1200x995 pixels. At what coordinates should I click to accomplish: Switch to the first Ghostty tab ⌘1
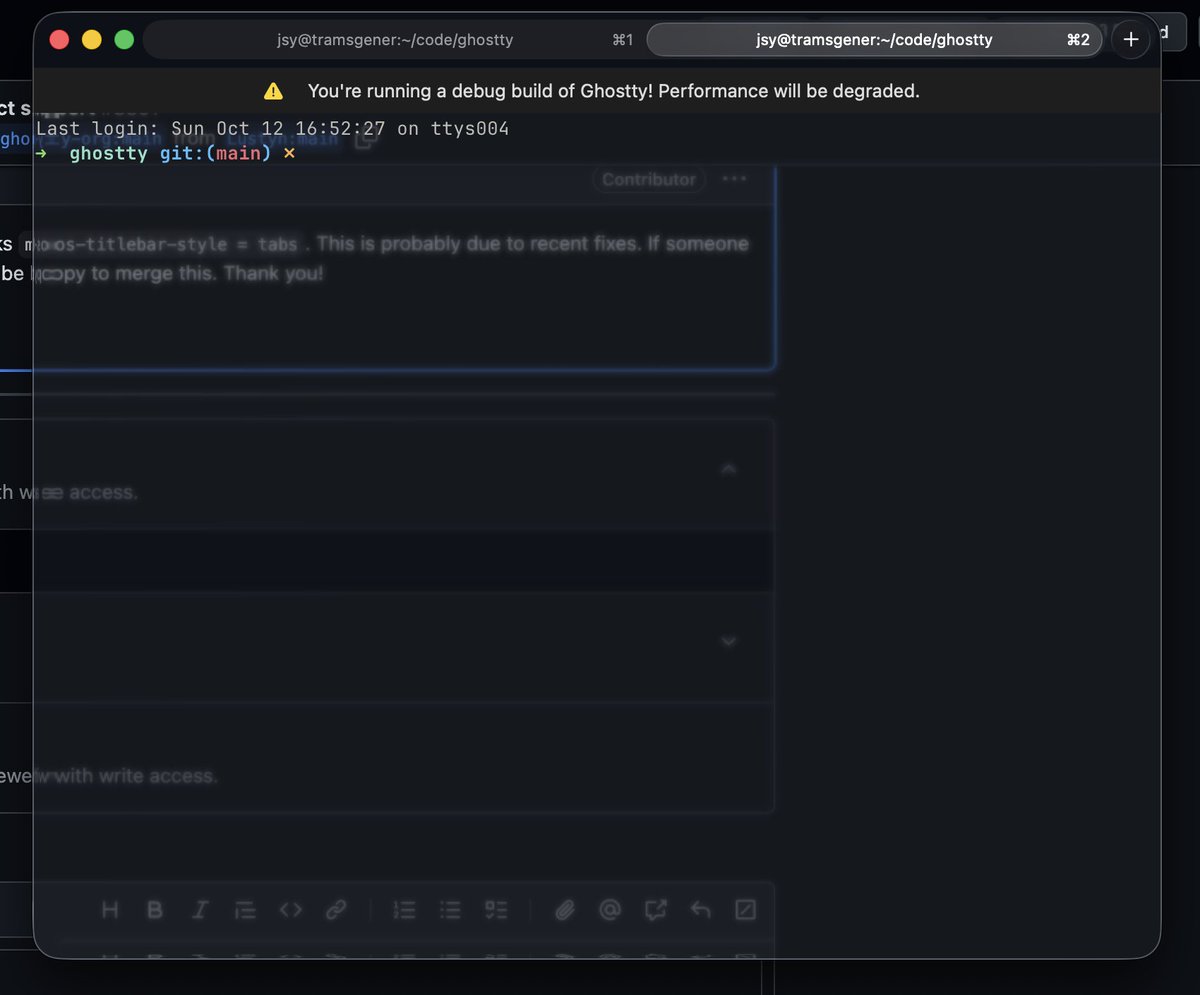pyautogui.click(x=395, y=40)
